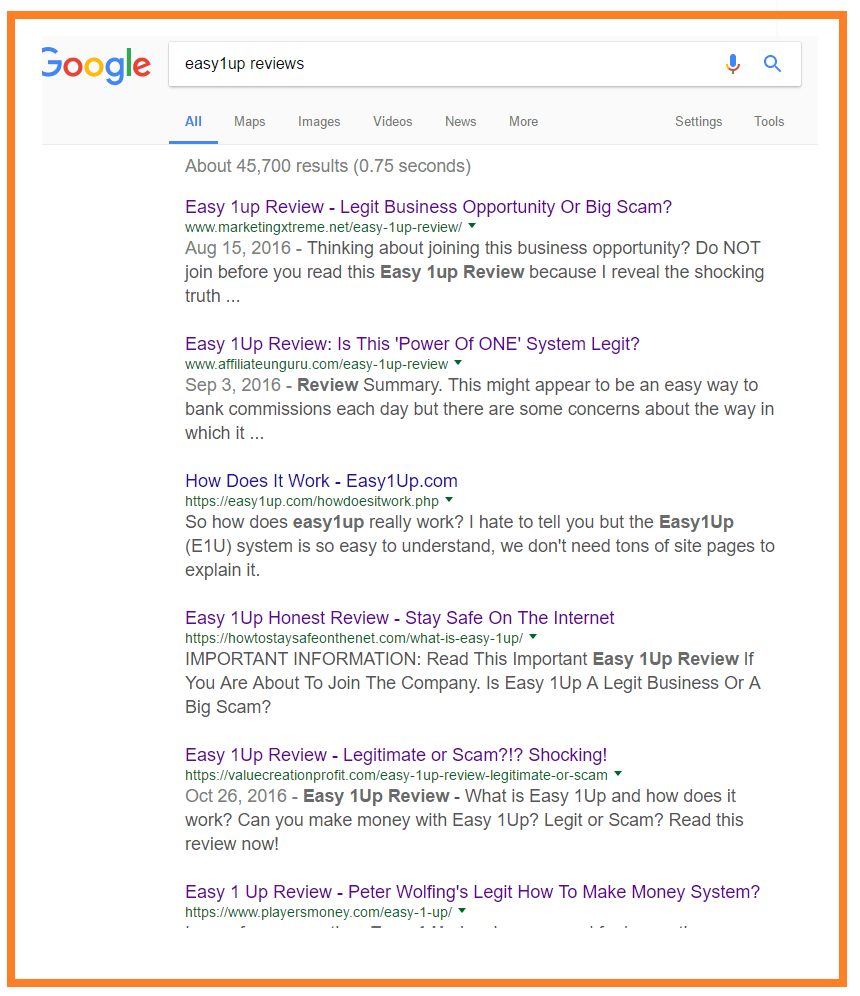860x996 pixels.
Task: Click the snippet starting 'So how does easy1up'
Action: pos(480,546)
